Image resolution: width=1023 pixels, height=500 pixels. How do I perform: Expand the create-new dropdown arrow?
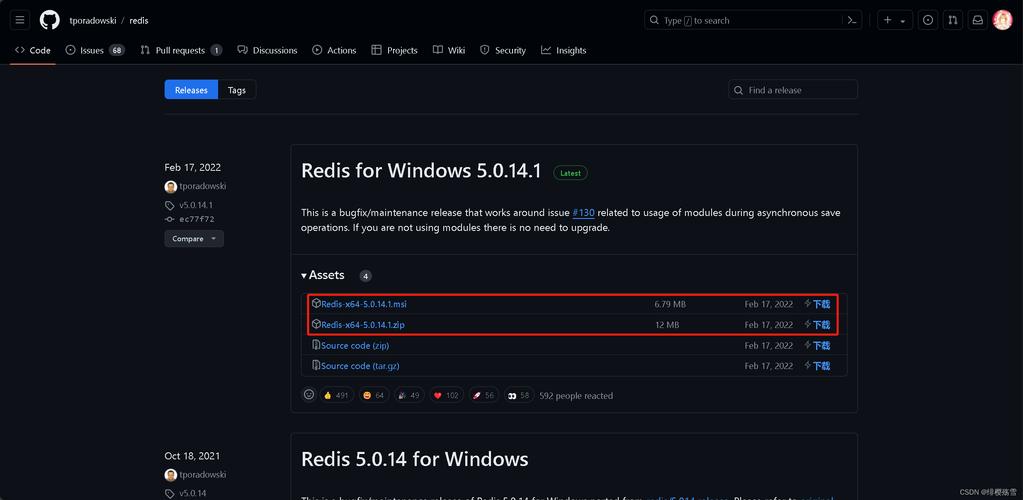903,21
